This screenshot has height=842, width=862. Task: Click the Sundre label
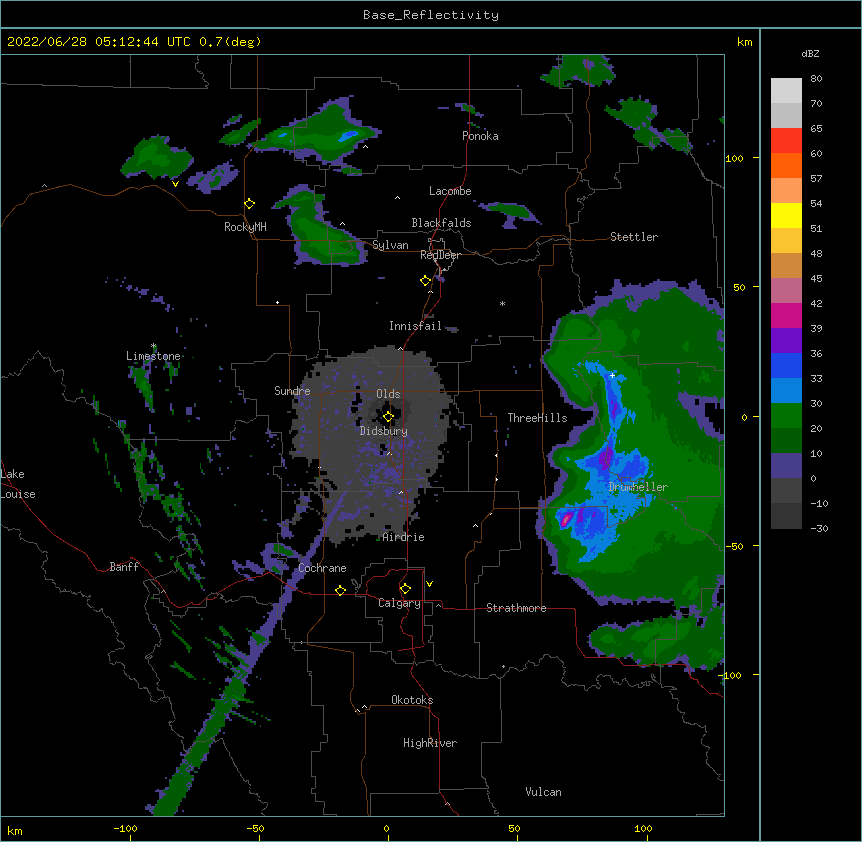coord(292,391)
